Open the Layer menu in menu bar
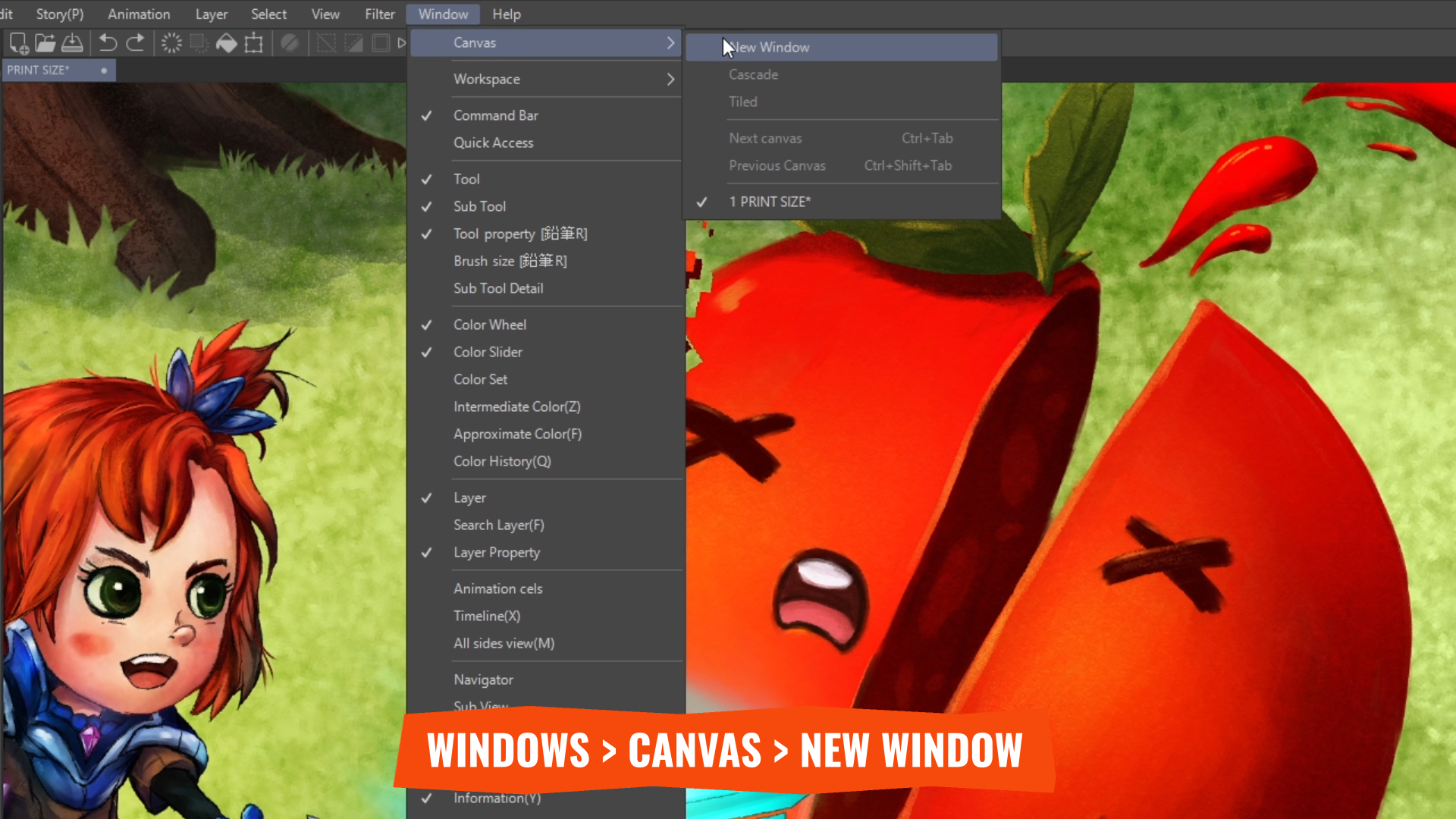 tap(212, 14)
